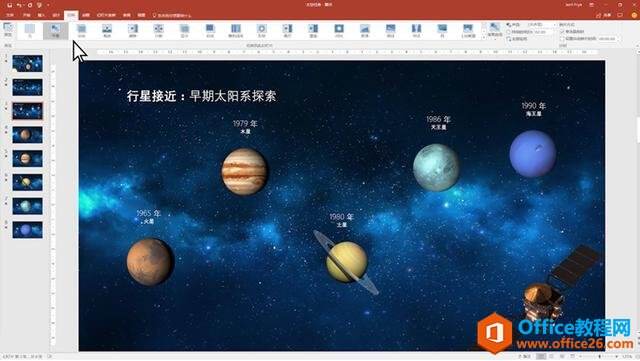
Task: Undo the last action
Action: click(x=19, y=5)
